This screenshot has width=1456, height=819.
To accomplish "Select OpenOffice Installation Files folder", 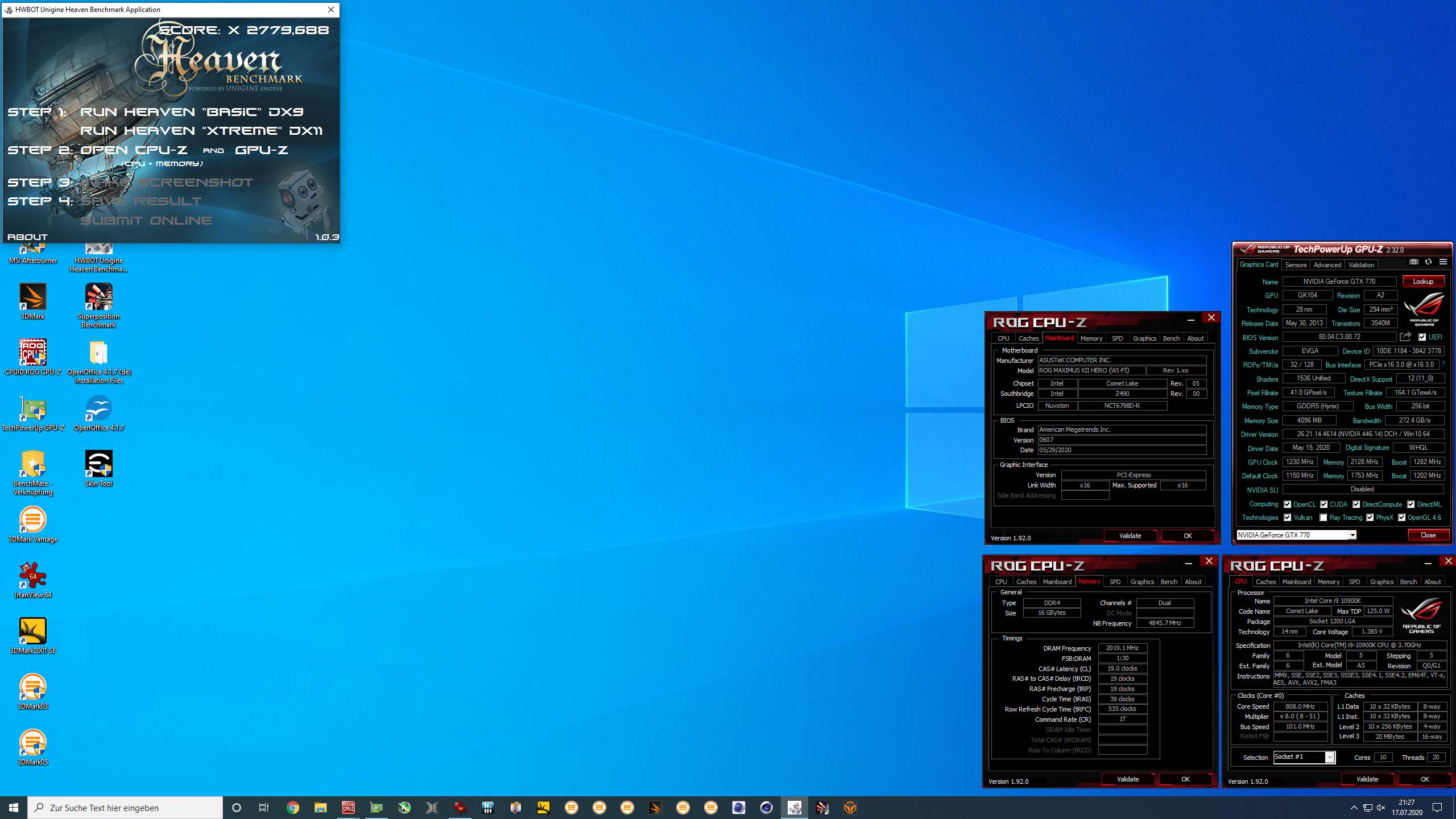I will pyautogui.click(x=98, y=361).
